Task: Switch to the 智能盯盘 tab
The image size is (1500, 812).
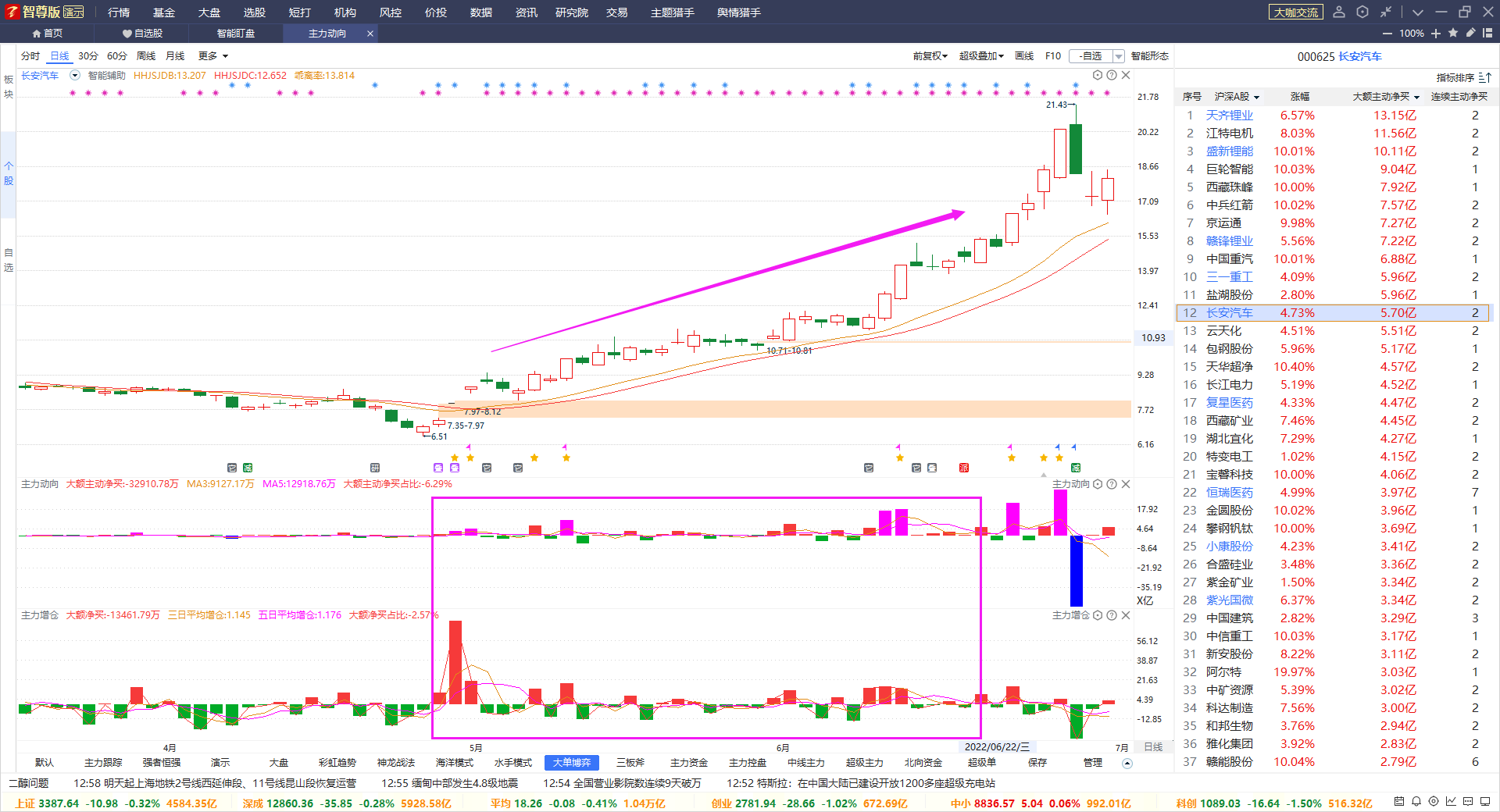Action: 236,33
